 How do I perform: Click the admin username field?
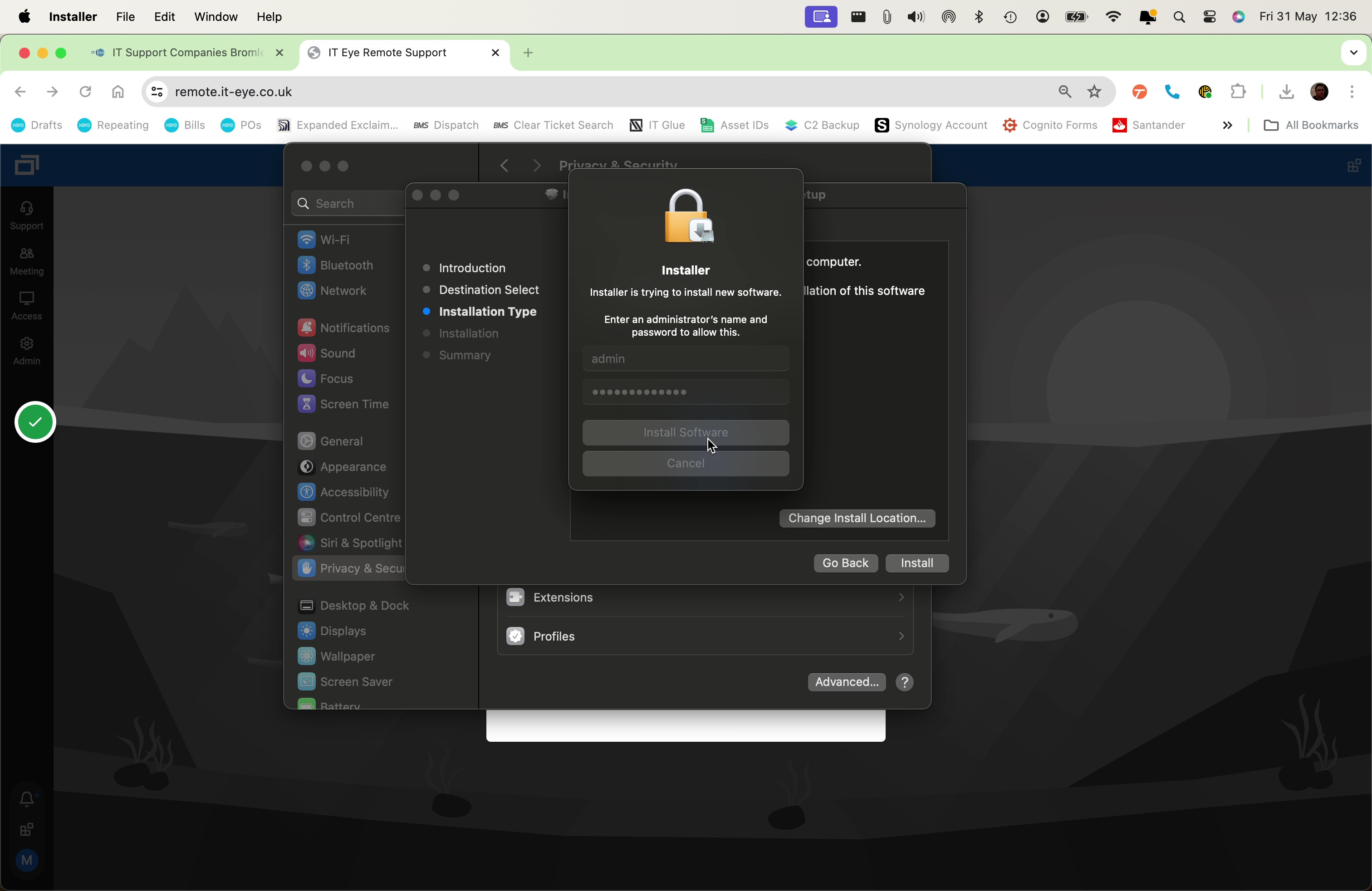[x=686, y=358]
